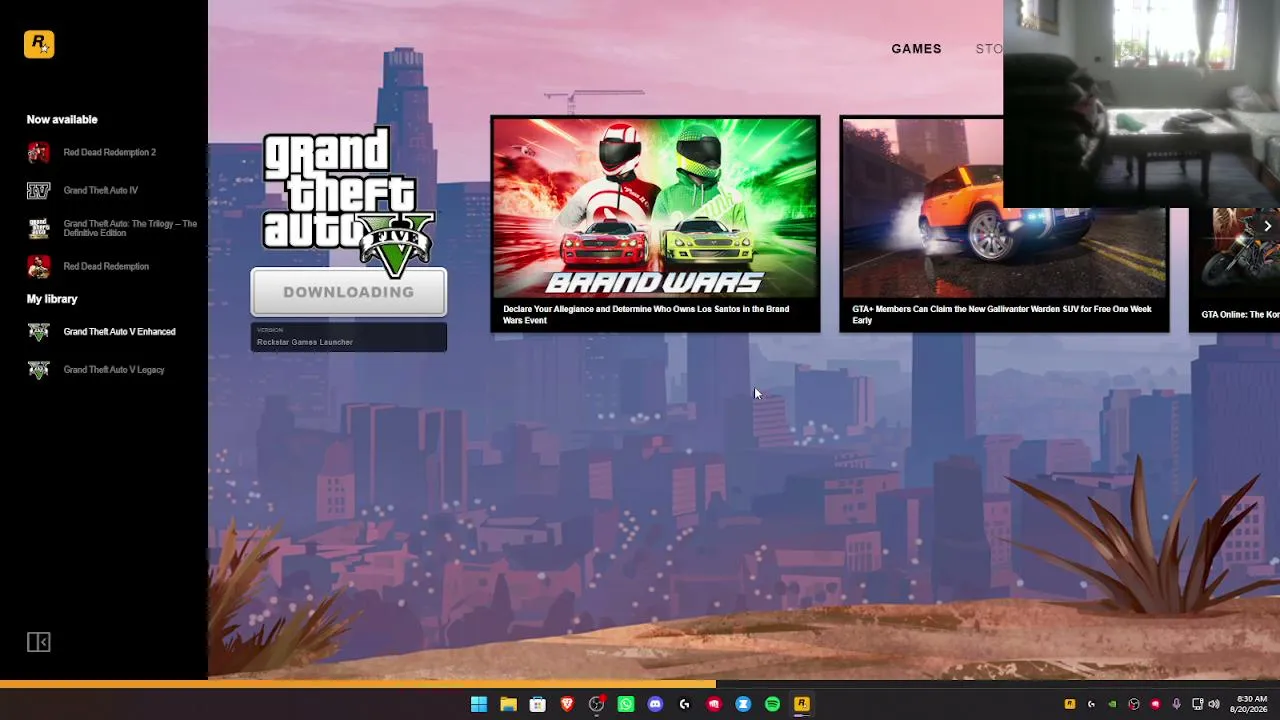Click the DOWNLOADING button
1280x720 pixels.
[348, 292]
